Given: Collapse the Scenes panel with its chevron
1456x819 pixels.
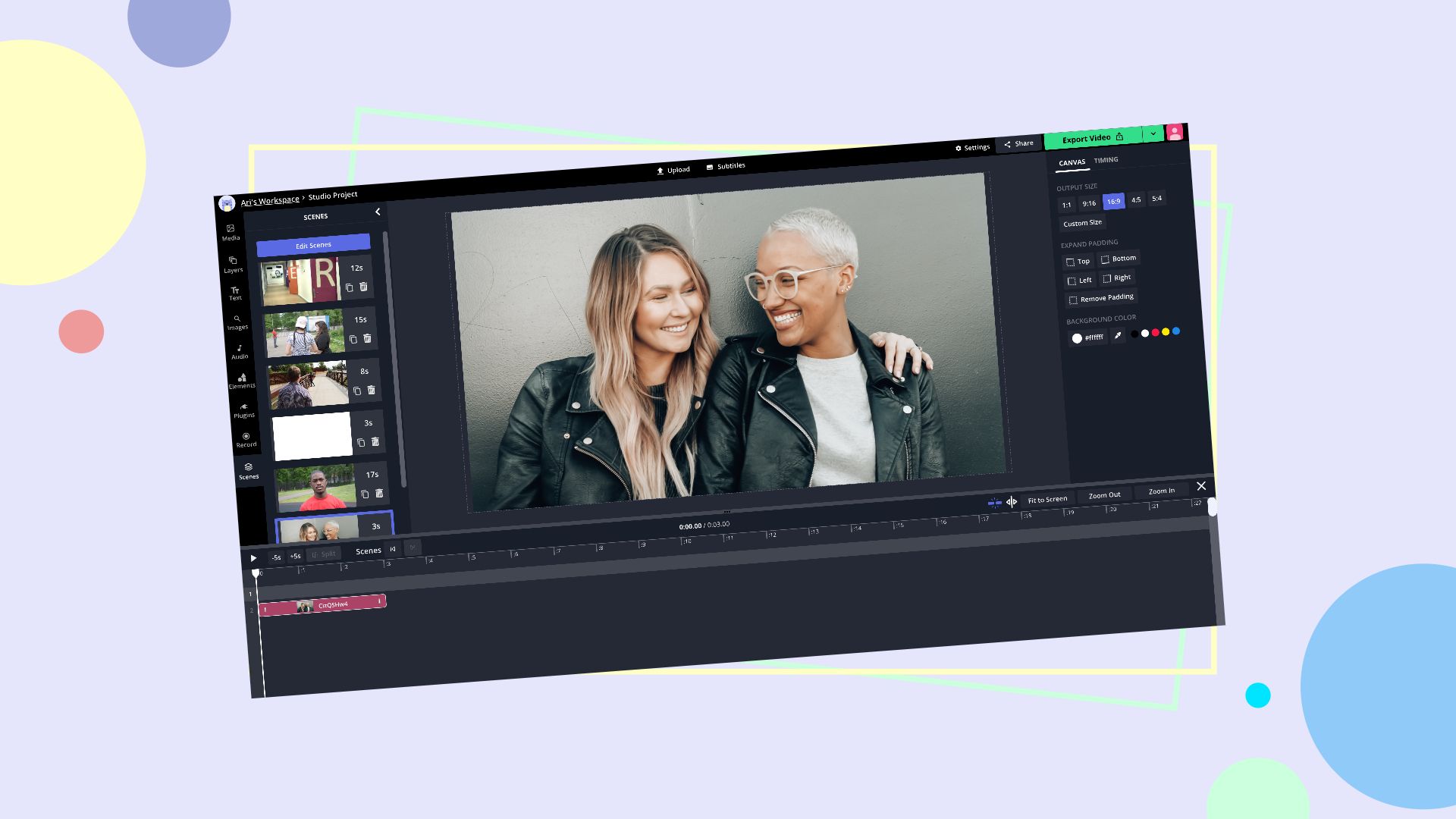Looking at the screenshot, I should tap(378, 213).
